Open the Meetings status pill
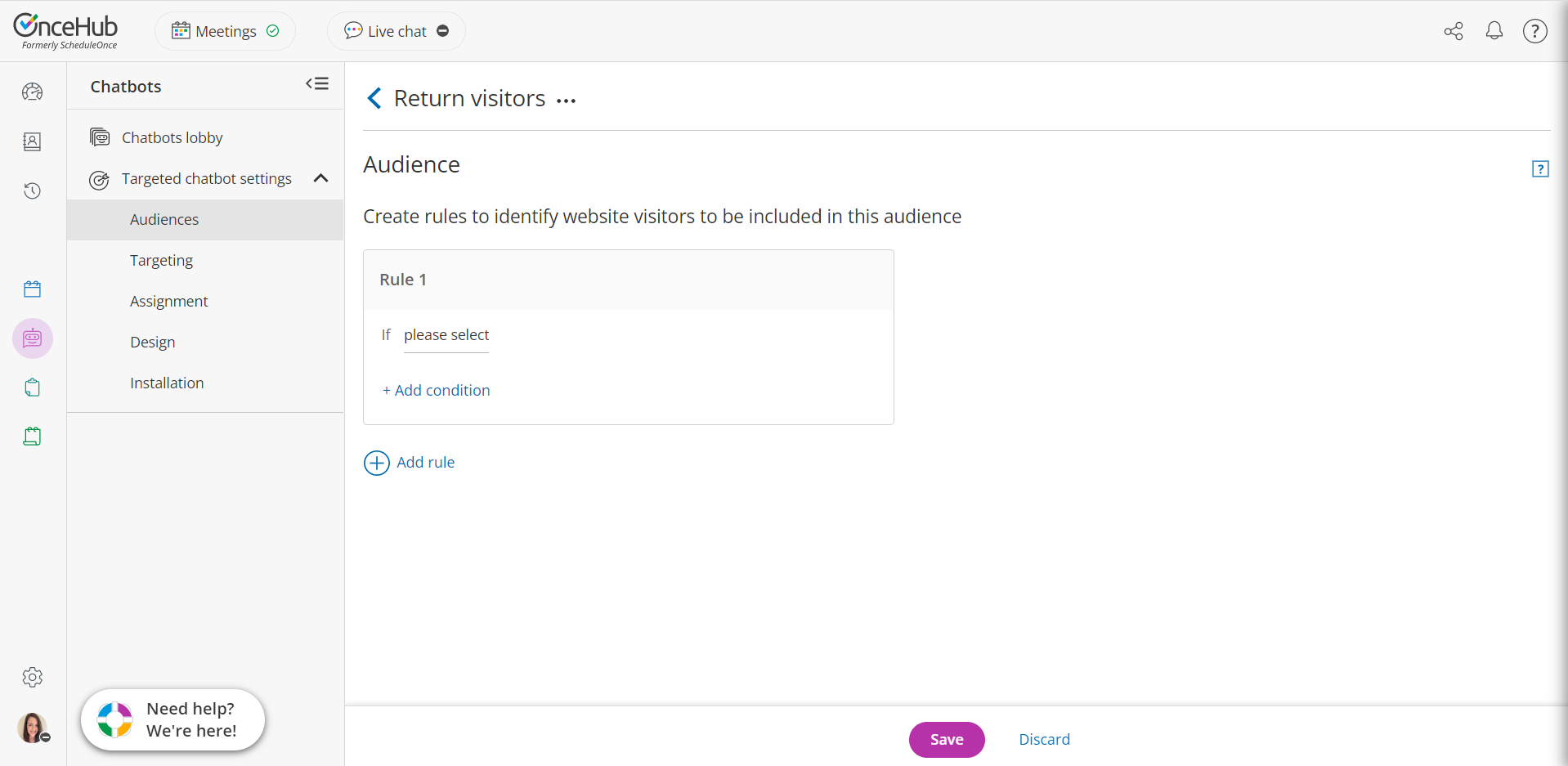1568x766 pixels. pos(225,31)
